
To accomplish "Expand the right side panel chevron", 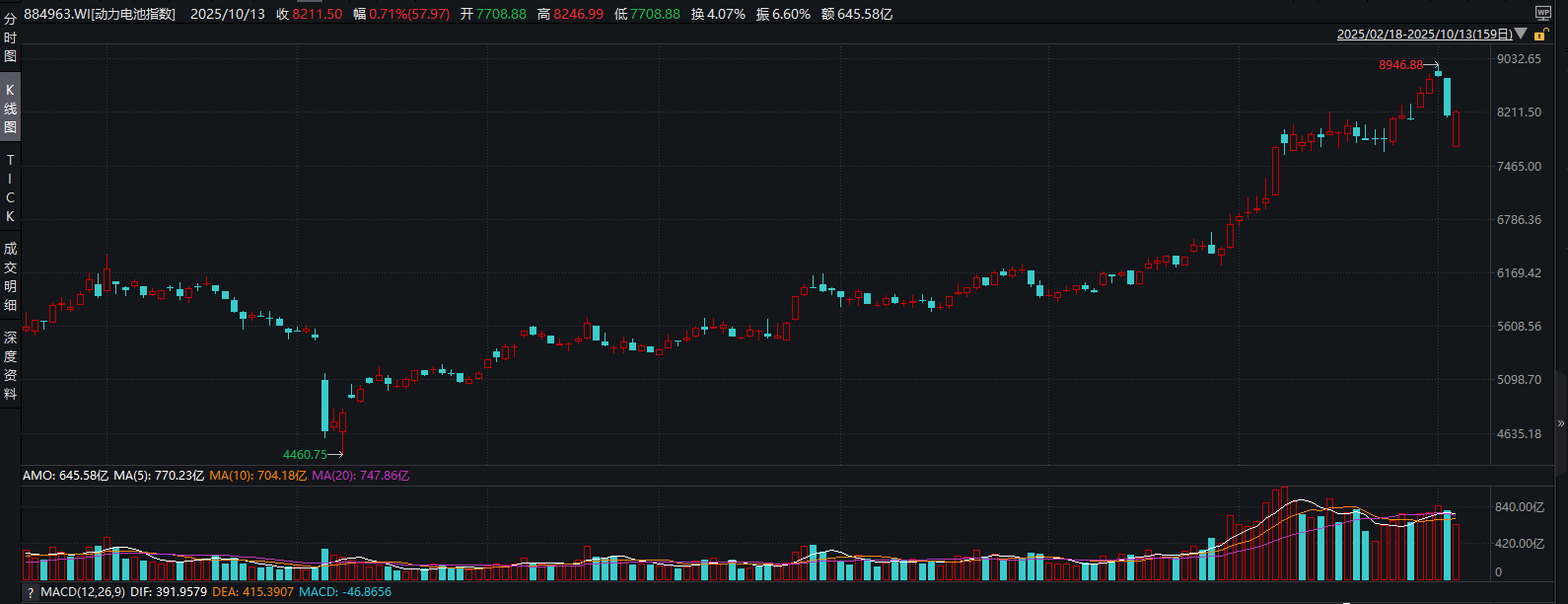I will [1560, 423].
